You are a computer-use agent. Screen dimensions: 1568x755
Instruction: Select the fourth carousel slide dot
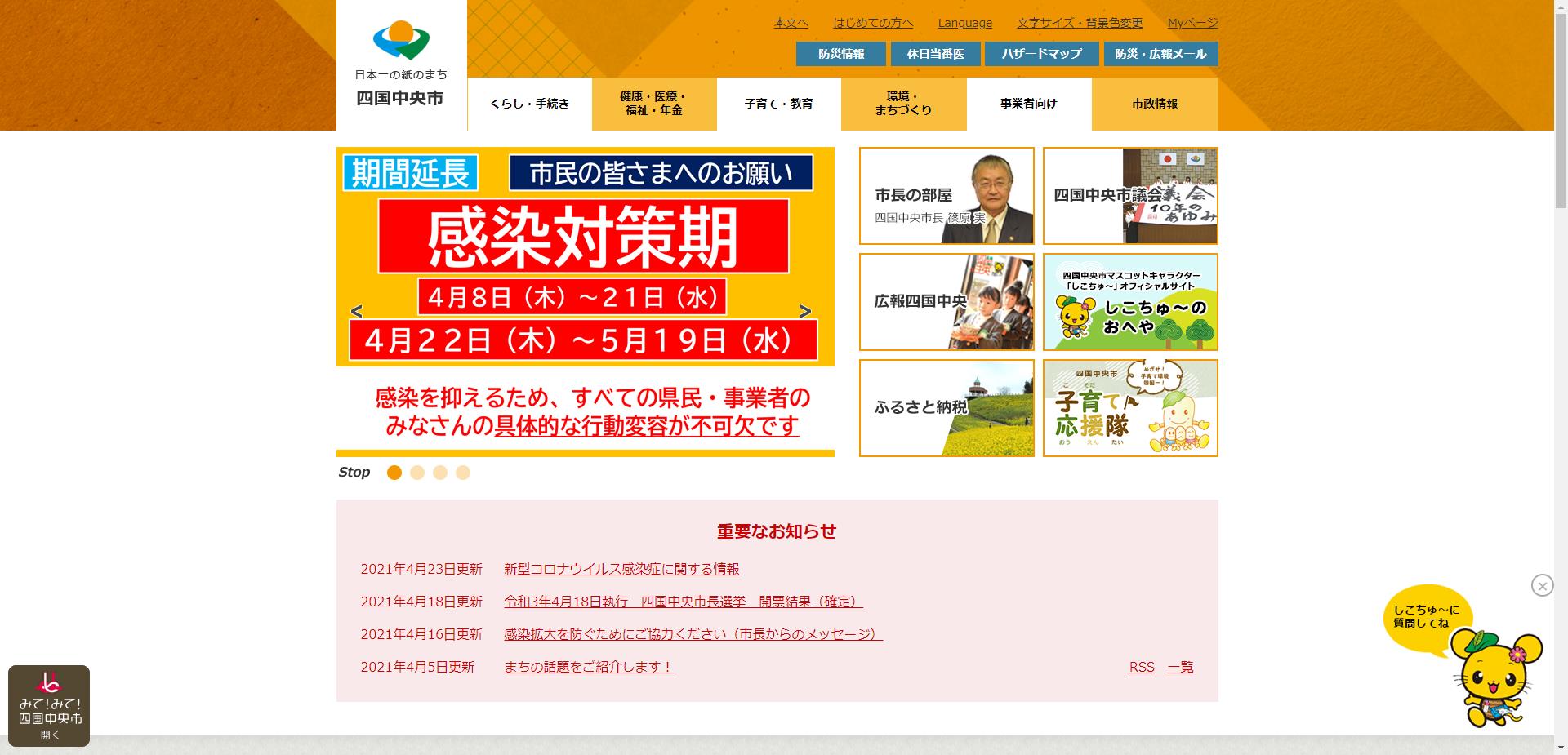click(x=463, y=473)
